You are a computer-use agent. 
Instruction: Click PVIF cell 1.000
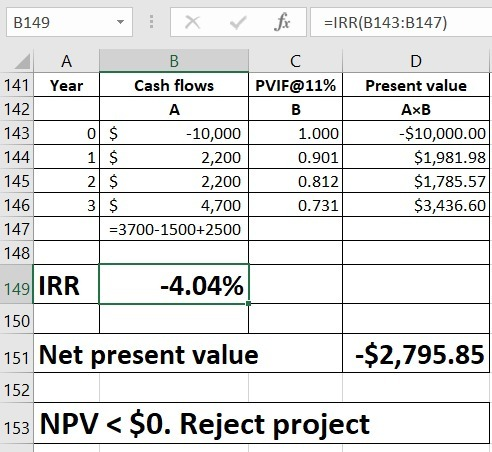[x=295, y=133]
